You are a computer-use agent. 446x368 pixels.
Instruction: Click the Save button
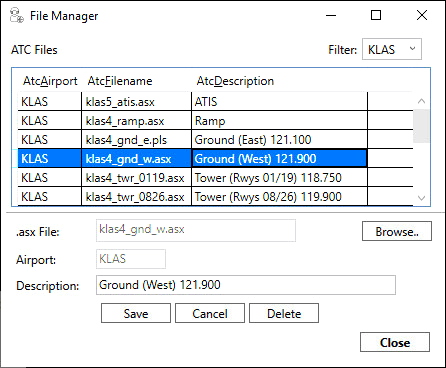pos(136,313)
